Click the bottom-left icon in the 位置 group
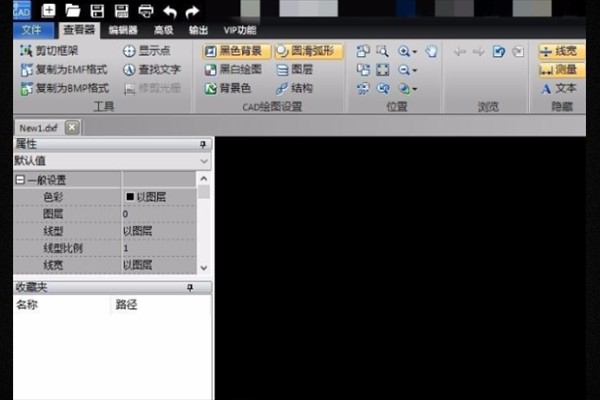 coord(363,88)
